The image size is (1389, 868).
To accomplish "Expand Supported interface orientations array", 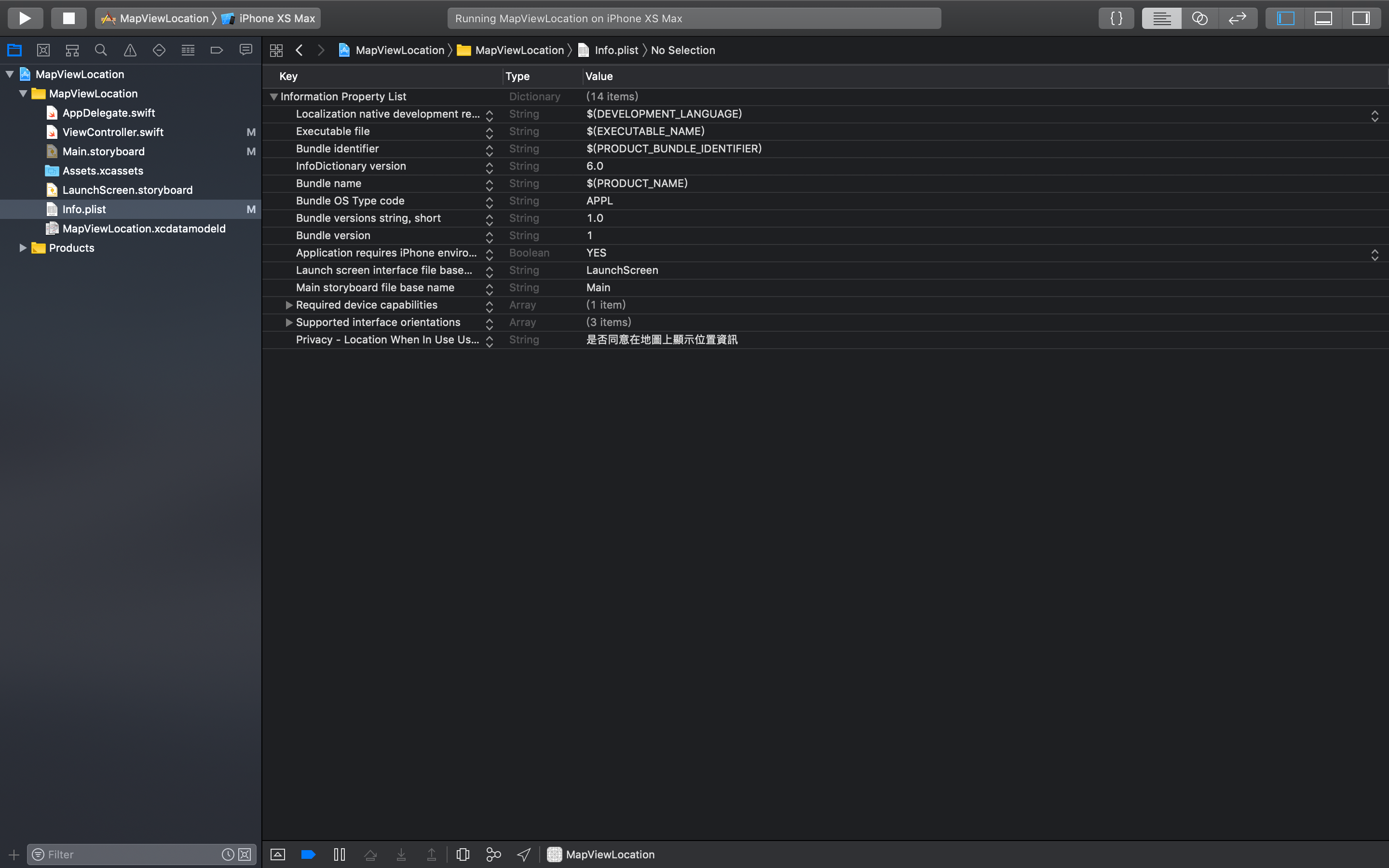I will 289,322.
